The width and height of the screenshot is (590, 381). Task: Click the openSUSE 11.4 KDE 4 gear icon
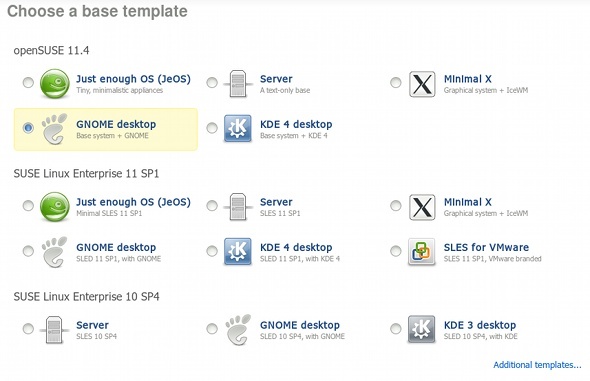[238, 129]
